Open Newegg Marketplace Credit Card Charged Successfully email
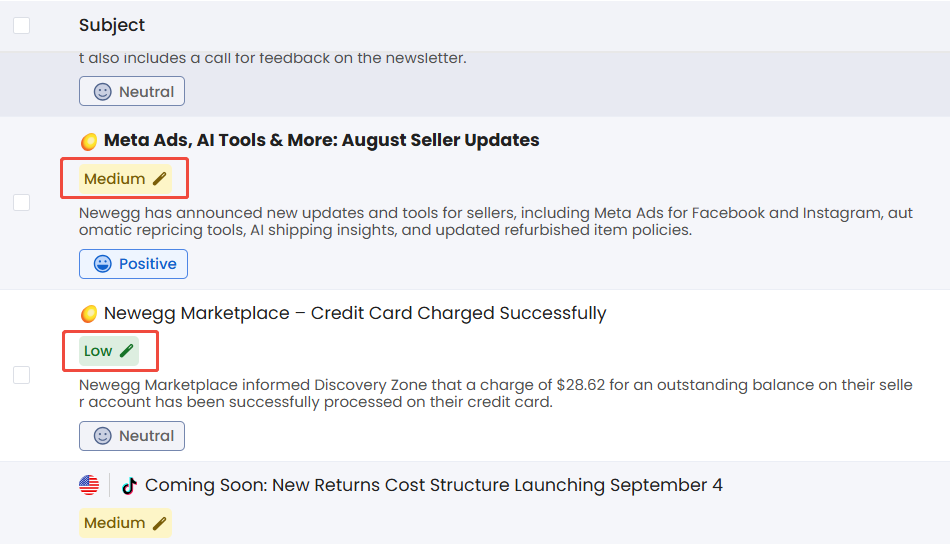950x544 pixels. (x=355, y=313)
